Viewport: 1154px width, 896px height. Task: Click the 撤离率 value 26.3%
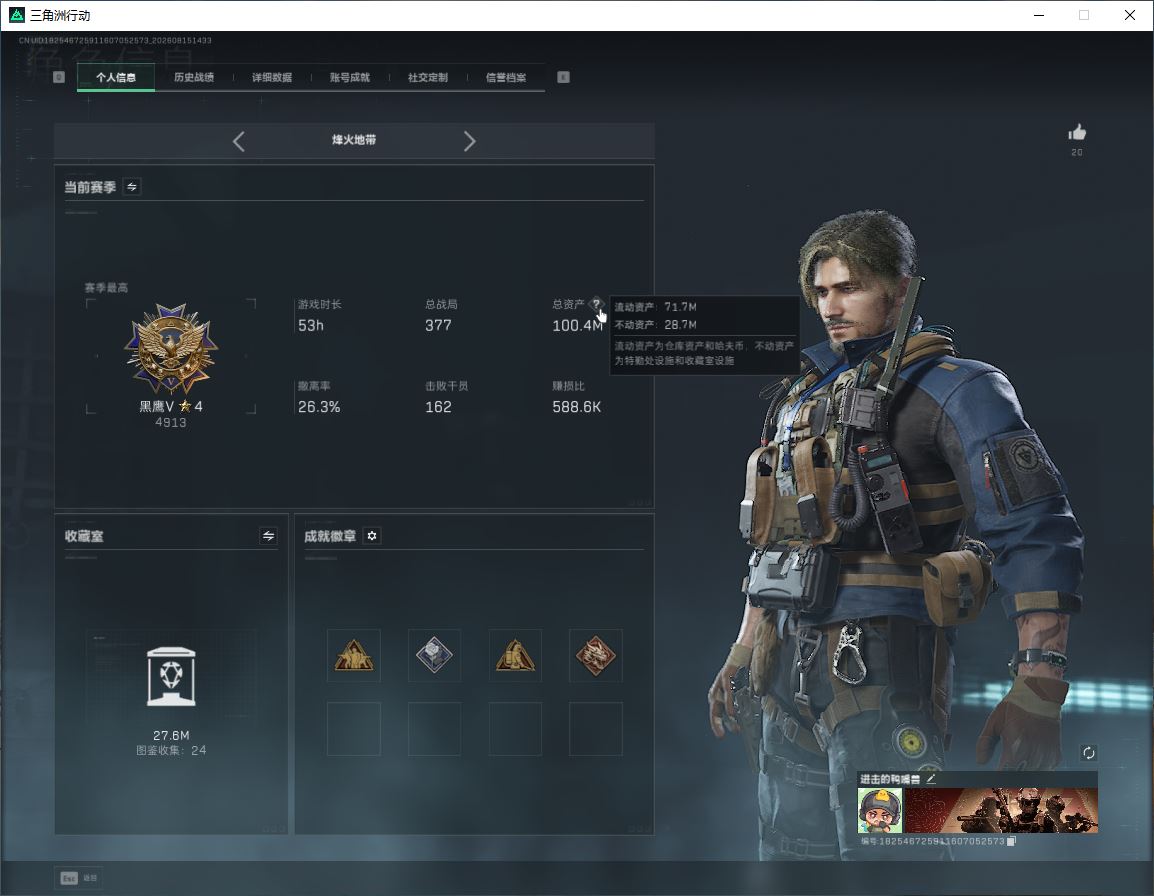pyautogui.click(x=319, y=407)
